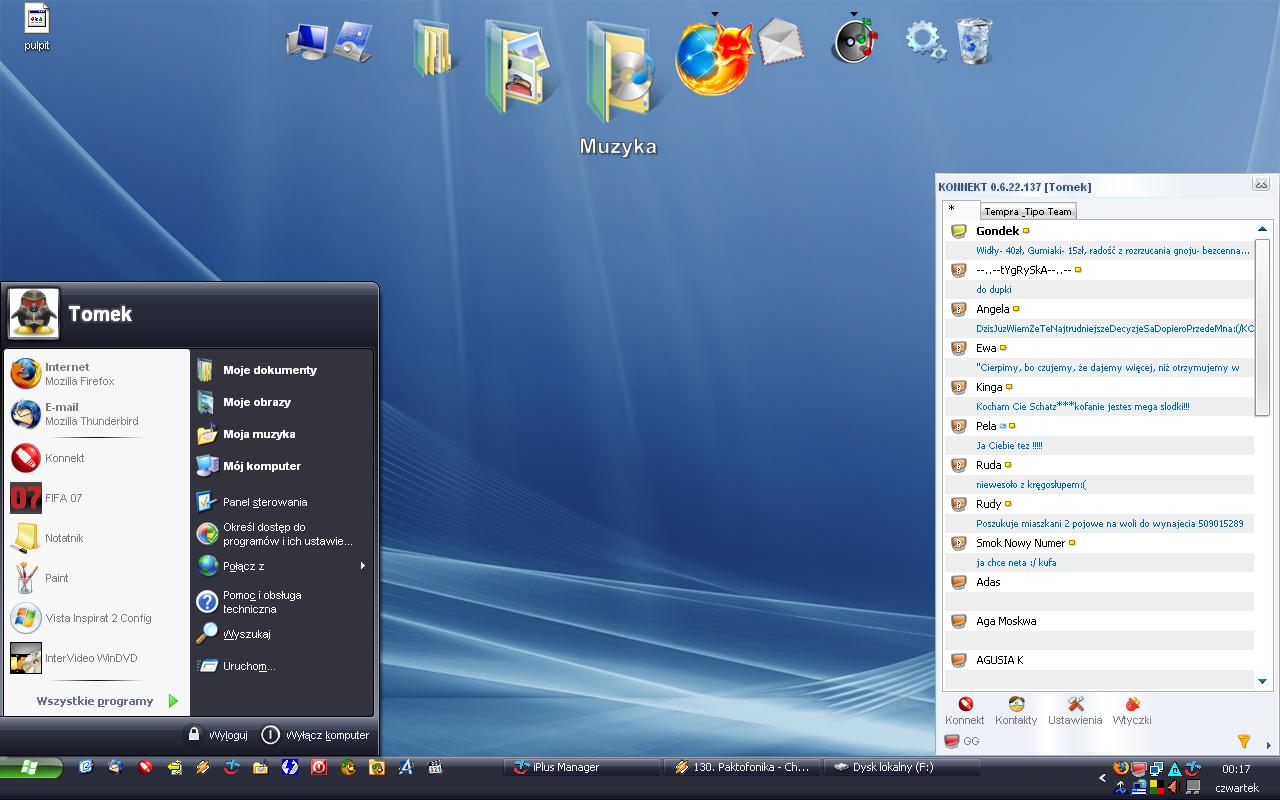Open the mail envelope dock icon
This screenshot has height=800, width=1280.
point(781,42)
